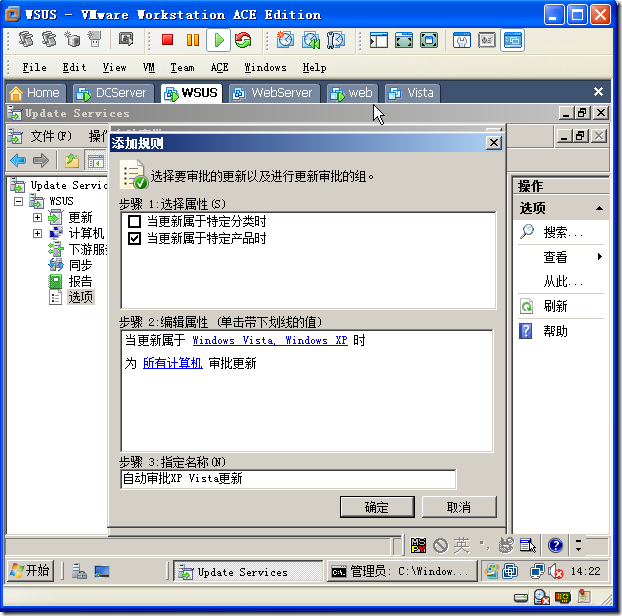Click the Appliance View toolbar icon

tap(487, 40)
